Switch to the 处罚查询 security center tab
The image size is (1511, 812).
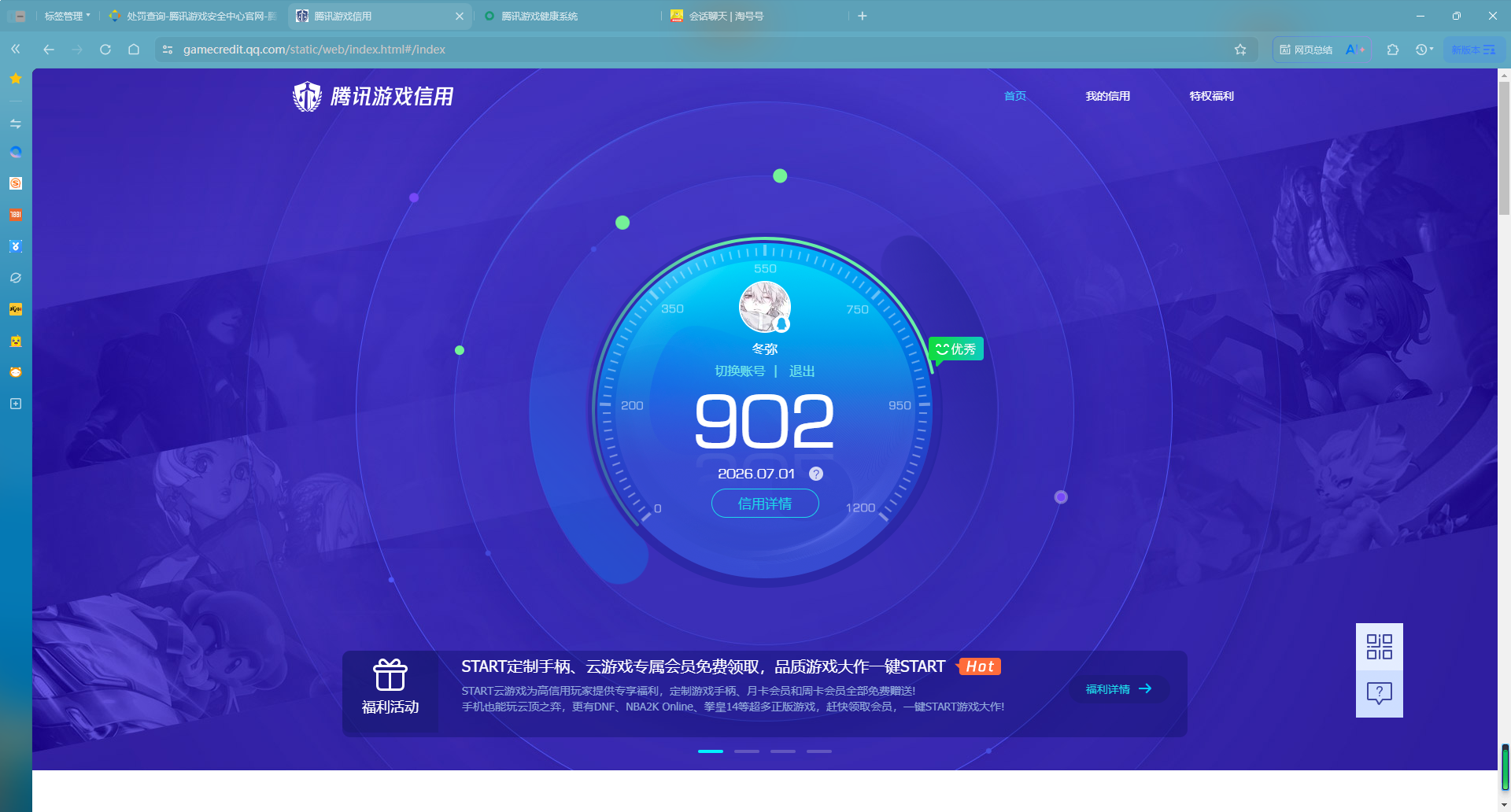point(193,16)
